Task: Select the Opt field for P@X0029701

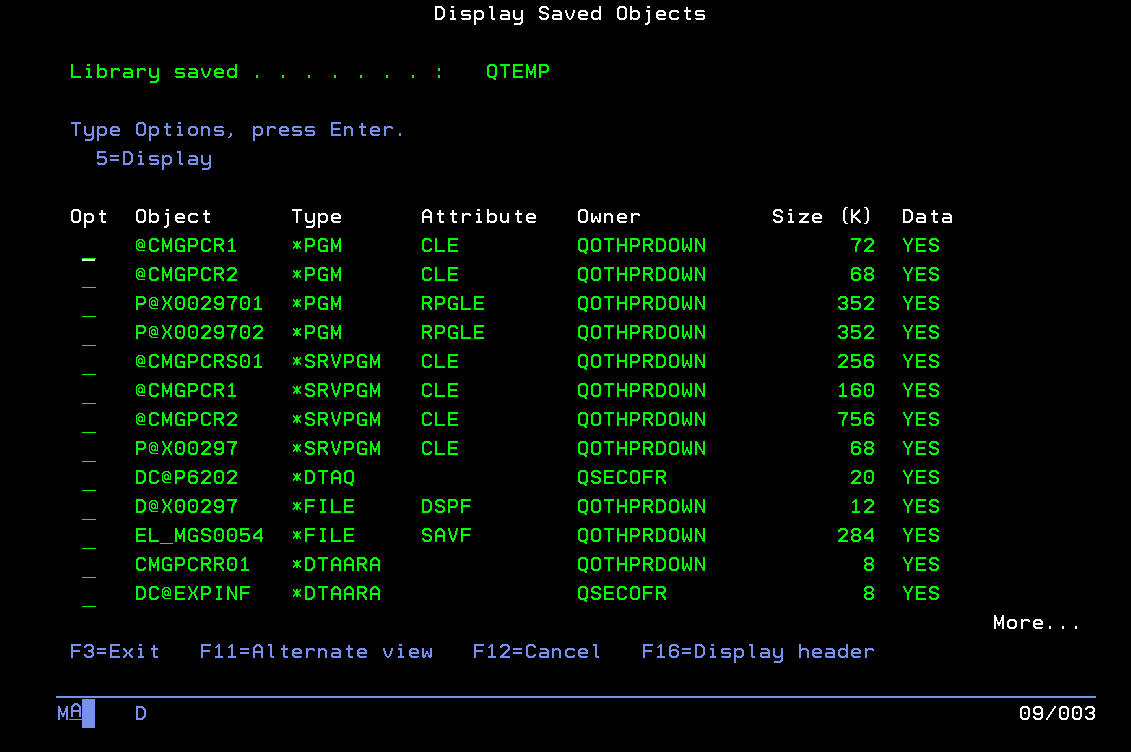Action: coord(89,304)
